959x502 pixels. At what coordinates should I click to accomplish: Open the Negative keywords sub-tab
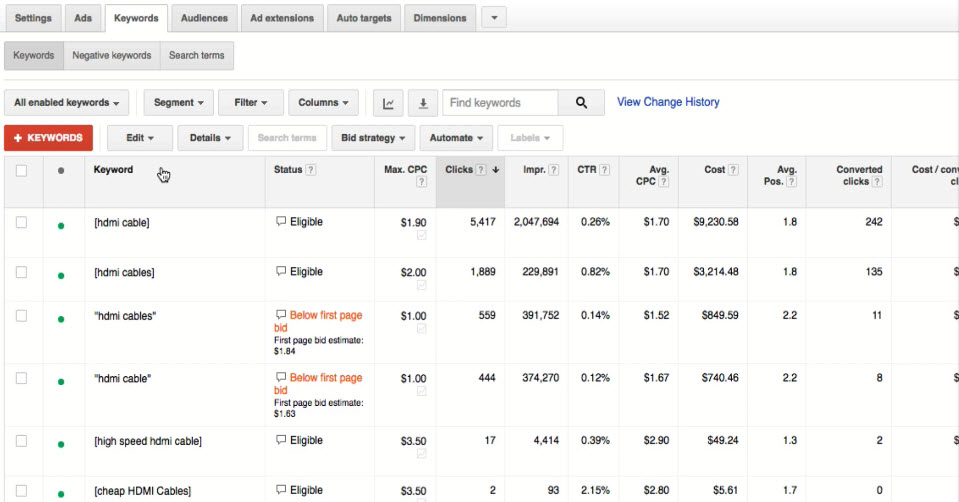[x=112, y=56]
